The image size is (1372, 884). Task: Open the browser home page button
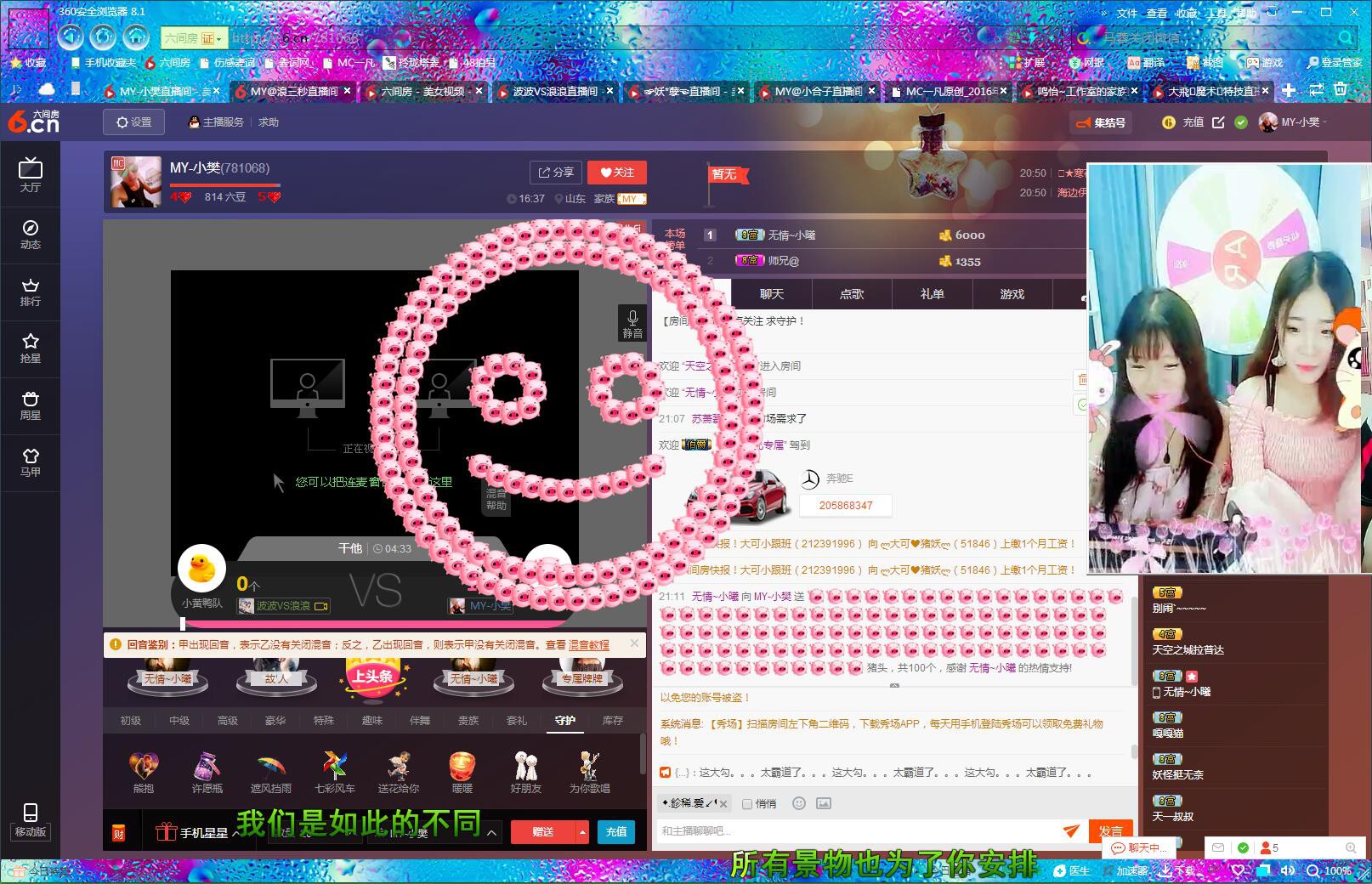[135, 37]
